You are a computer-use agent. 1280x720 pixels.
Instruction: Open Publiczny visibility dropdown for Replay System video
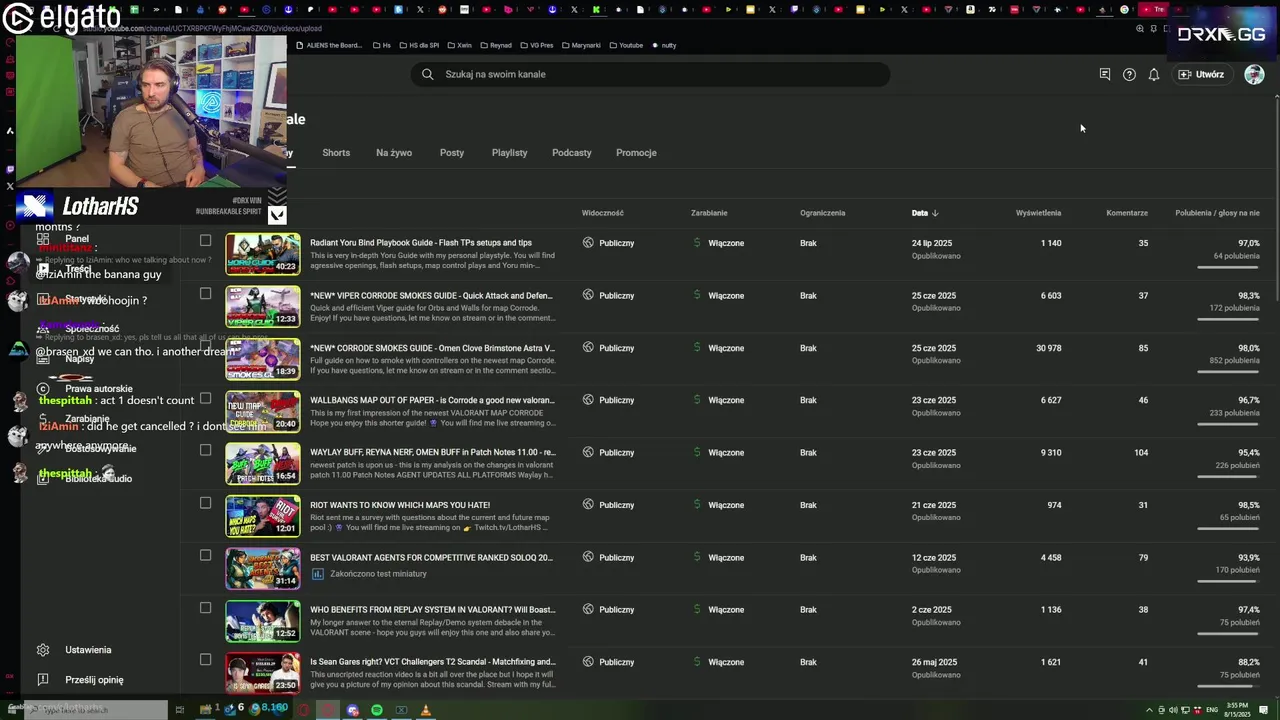click(616, 609)
